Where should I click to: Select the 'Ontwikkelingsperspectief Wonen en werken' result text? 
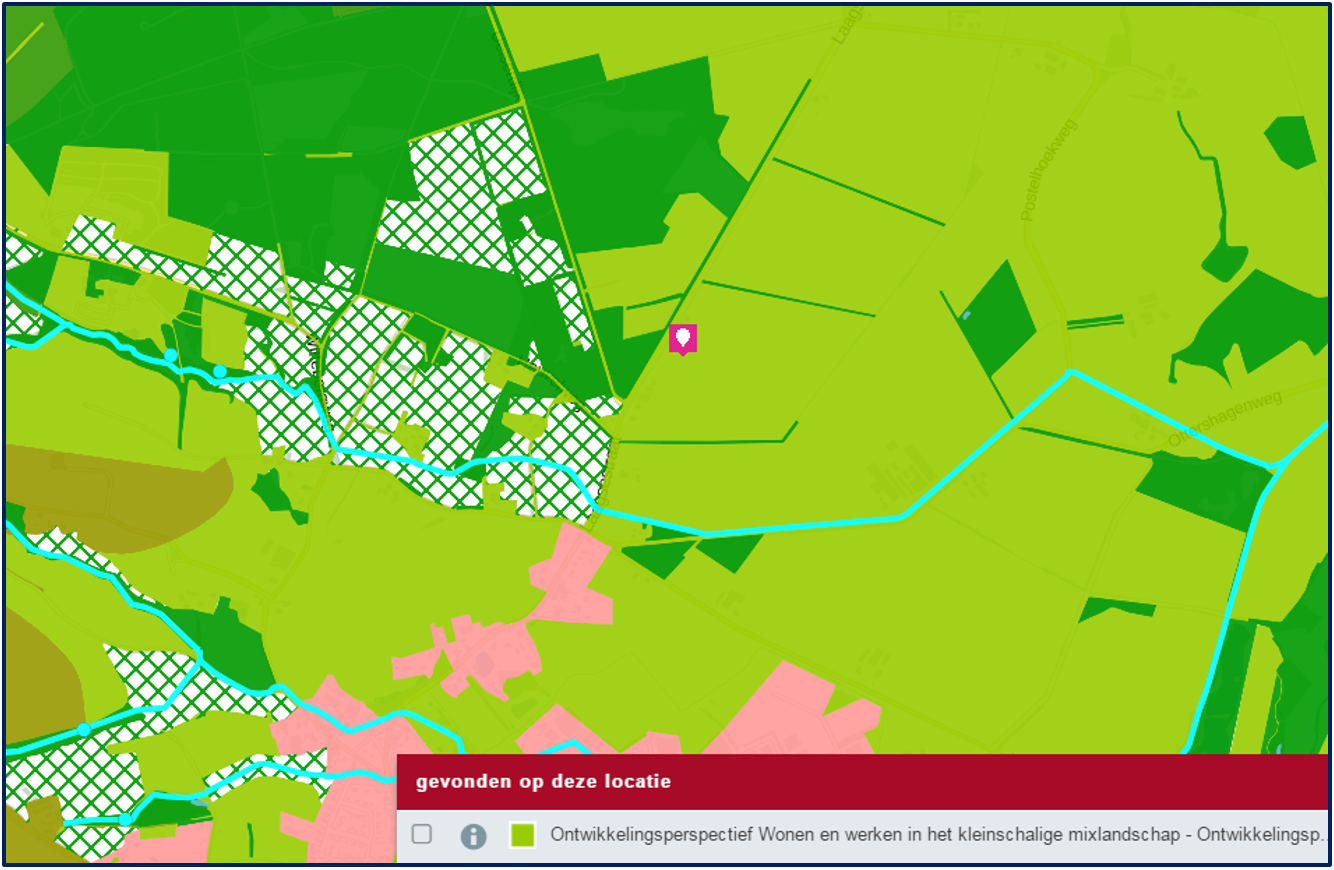(x=938, y=835)
